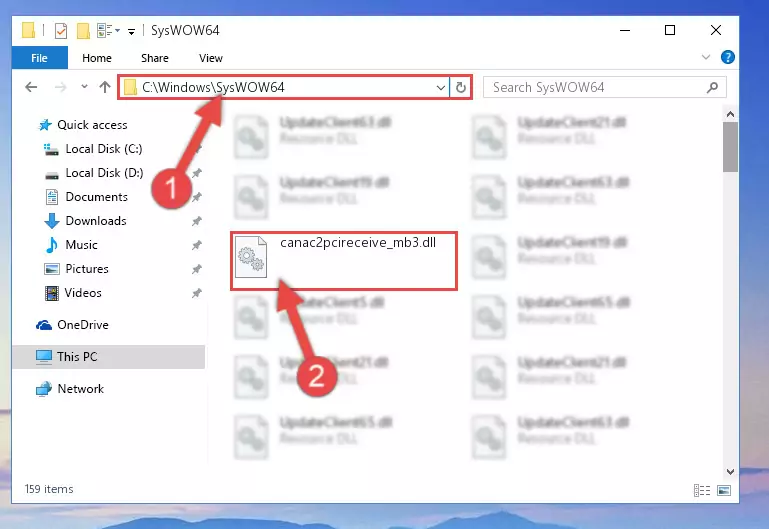
Task: Click the vertical scrollbar thumb
Action: pos(730,147)
